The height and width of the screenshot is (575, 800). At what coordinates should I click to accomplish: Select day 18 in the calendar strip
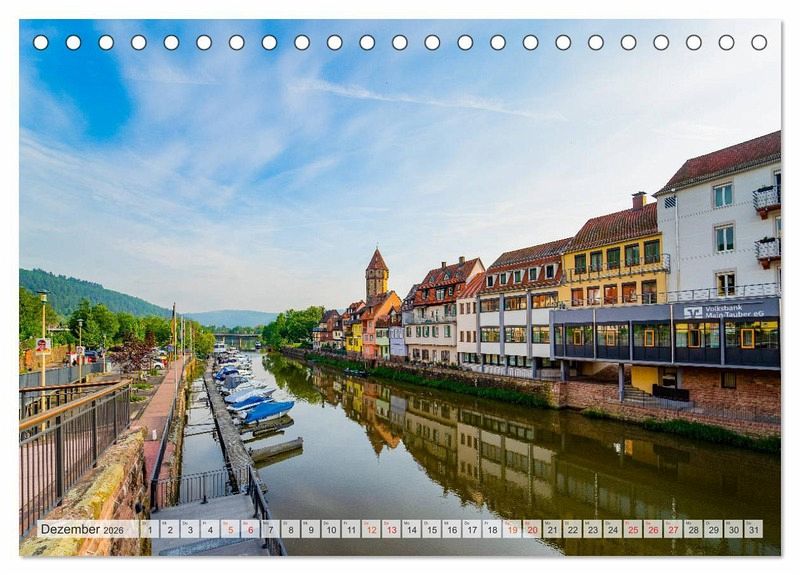[492, 529]
